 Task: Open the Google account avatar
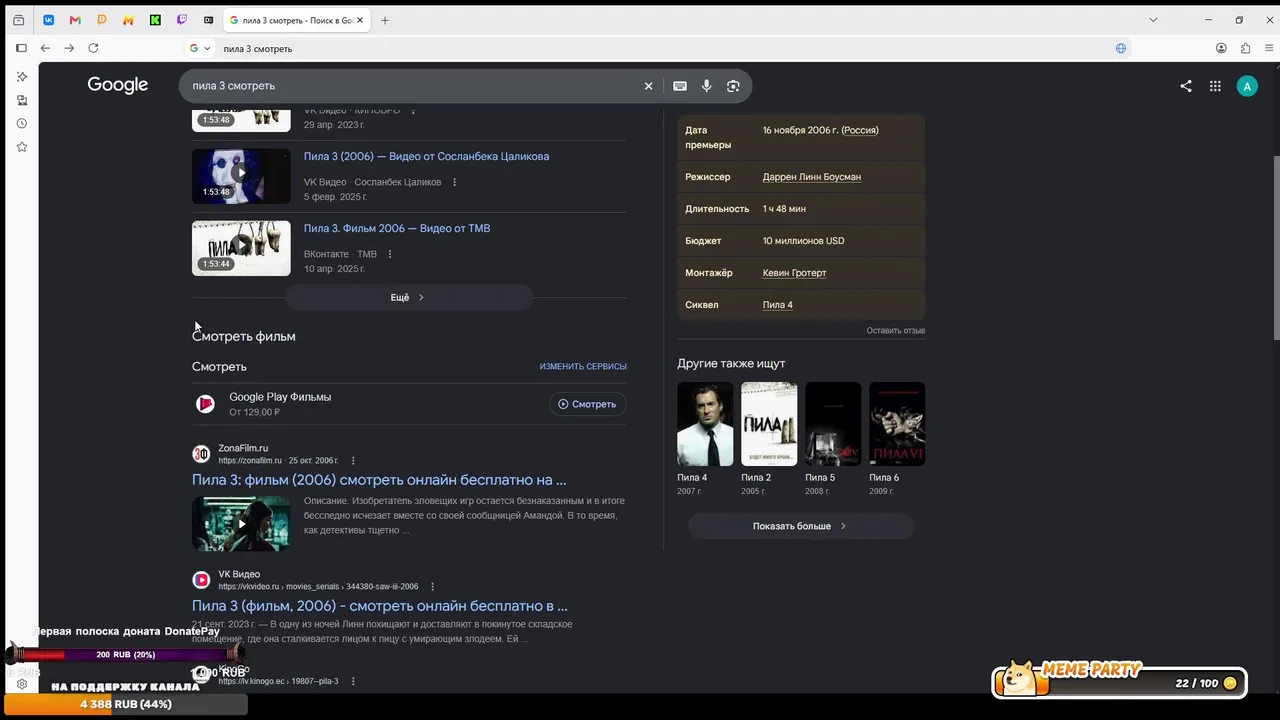click(x=1247, y=86)
